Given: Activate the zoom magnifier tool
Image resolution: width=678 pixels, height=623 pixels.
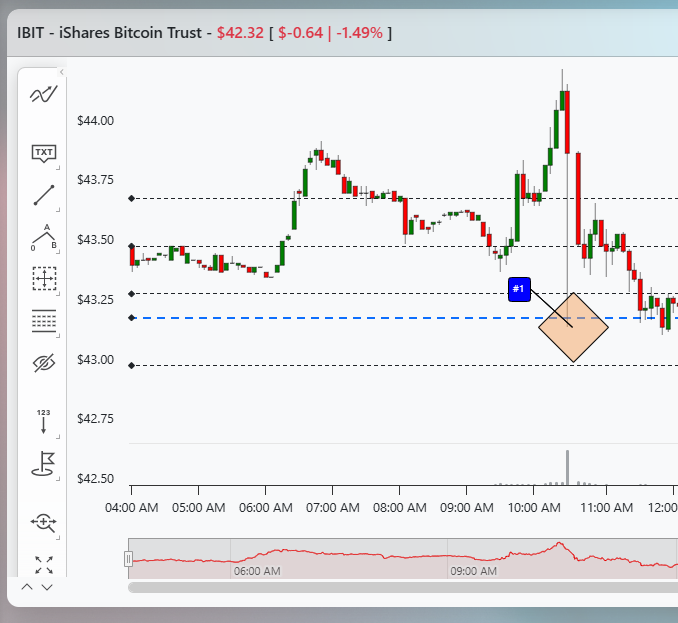Looking at the screenshot, I should (44, 523).
